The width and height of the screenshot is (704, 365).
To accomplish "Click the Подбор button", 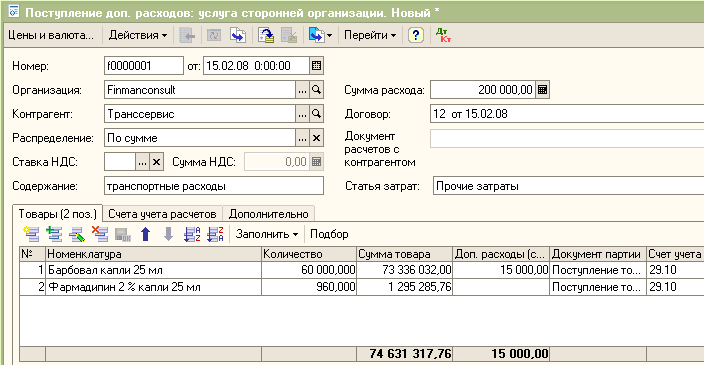I will pyautogui.click(x=329, y=234).
